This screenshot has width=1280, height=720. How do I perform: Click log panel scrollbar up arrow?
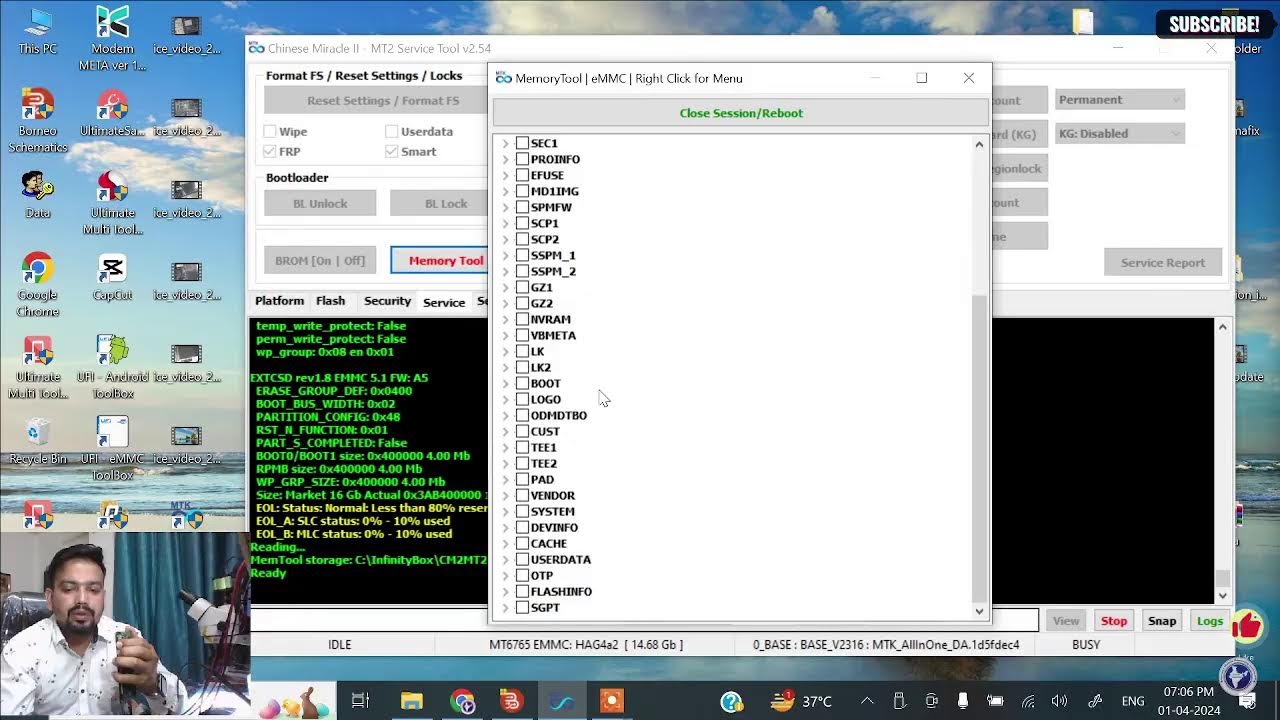[x=1222, y=327]
